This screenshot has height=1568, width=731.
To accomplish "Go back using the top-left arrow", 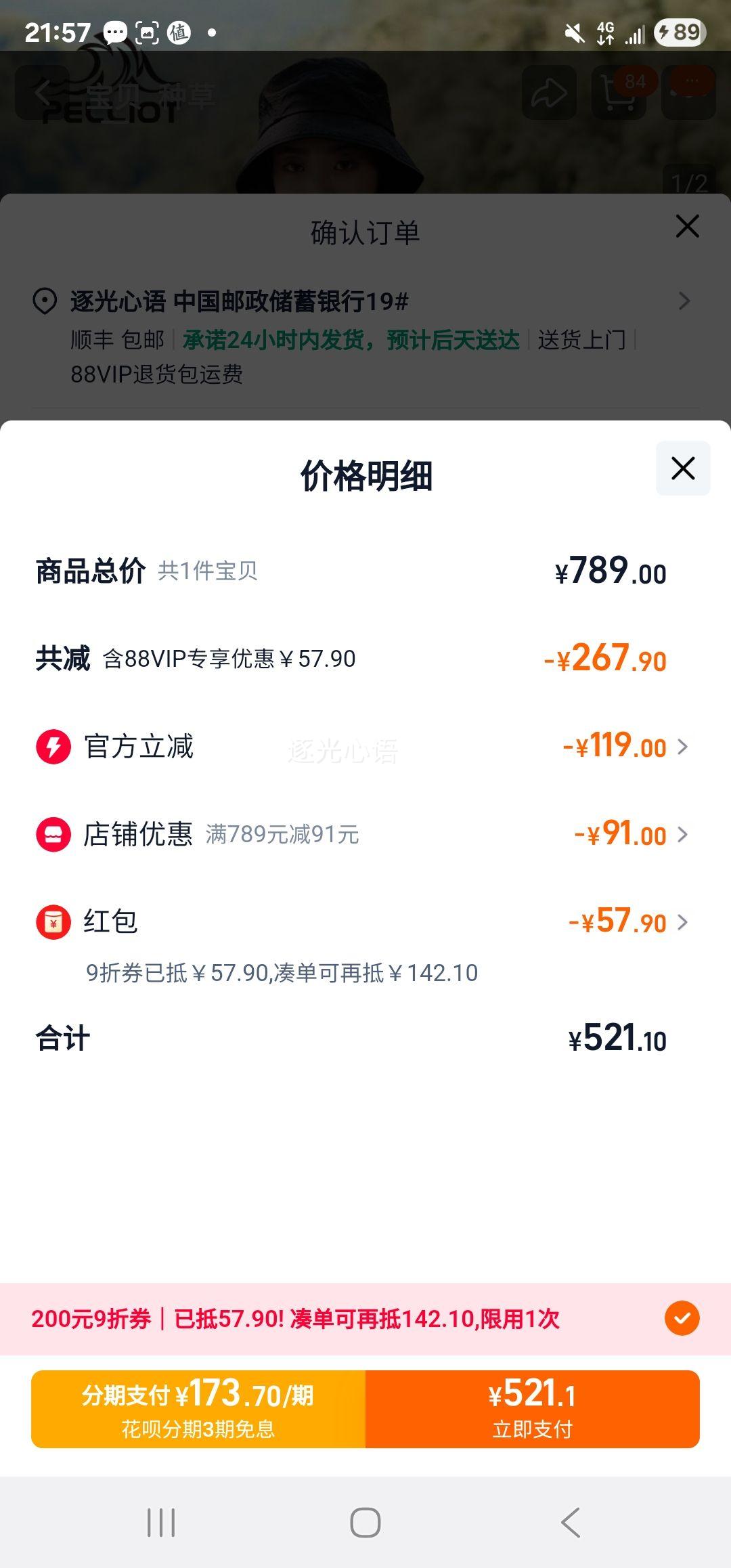I will point(42,93).
